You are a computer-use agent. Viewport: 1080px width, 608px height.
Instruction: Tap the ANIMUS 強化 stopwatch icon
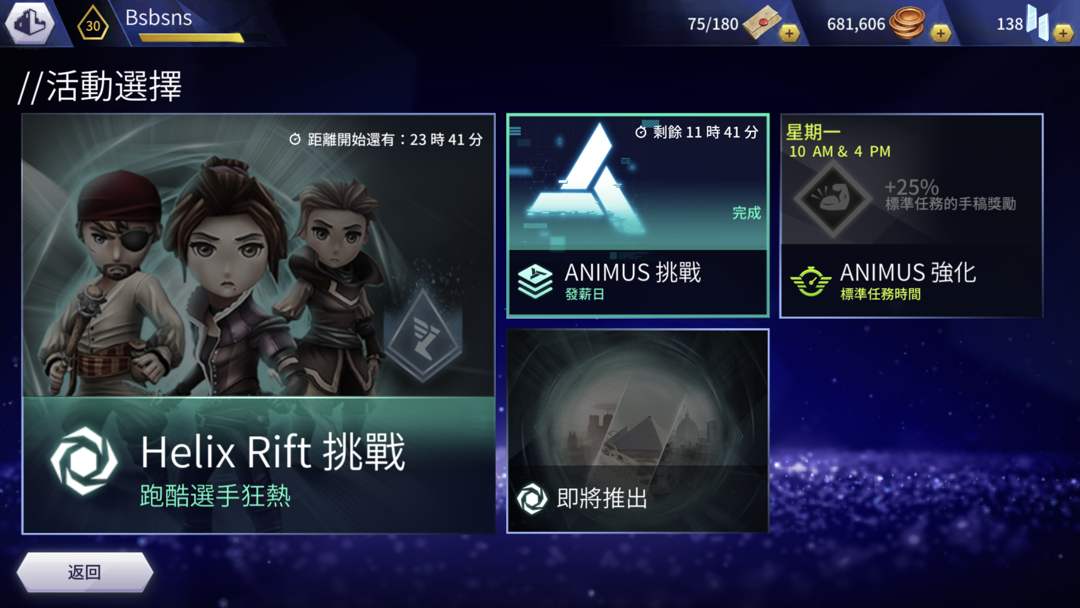click(811, 281)
